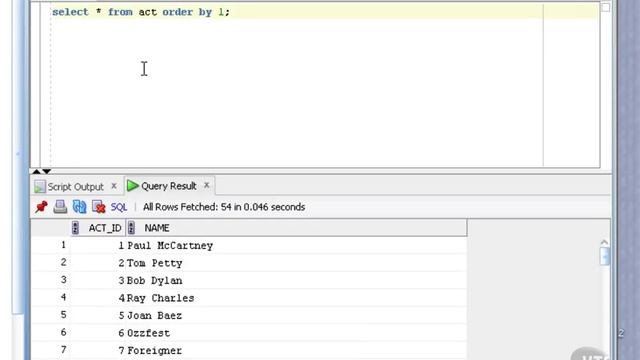The image size is (640, 360).
Task: Click the ACT_ID value 3 cell
Action: pyautogui.click(x=98, y=281)
